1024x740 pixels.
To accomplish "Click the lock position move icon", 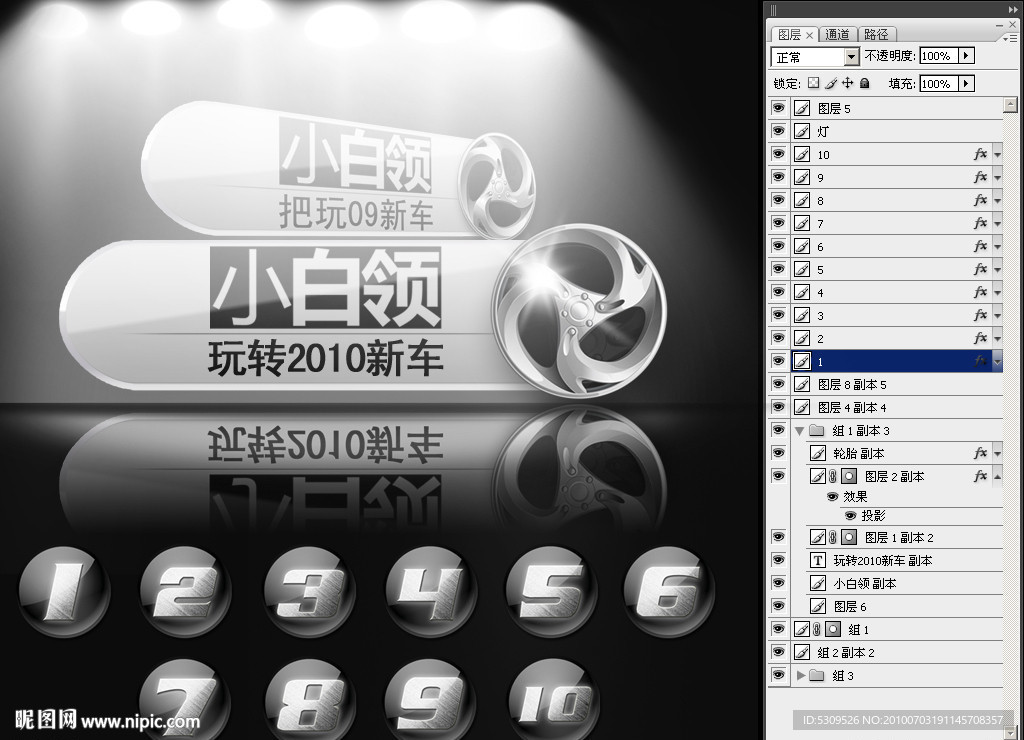I will click(847, 84).
